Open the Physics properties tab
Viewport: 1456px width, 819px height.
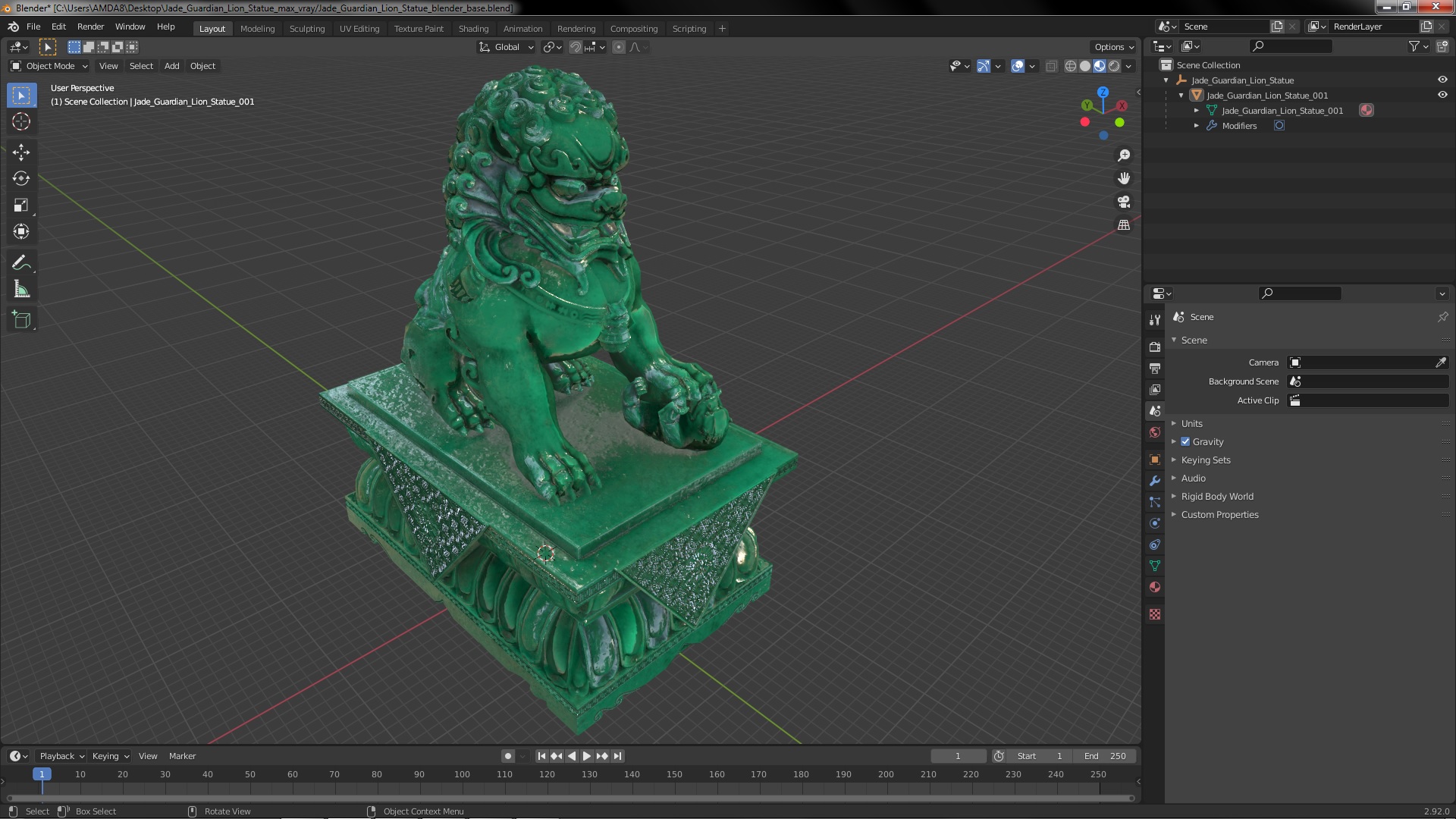[x=1155, y=523]
